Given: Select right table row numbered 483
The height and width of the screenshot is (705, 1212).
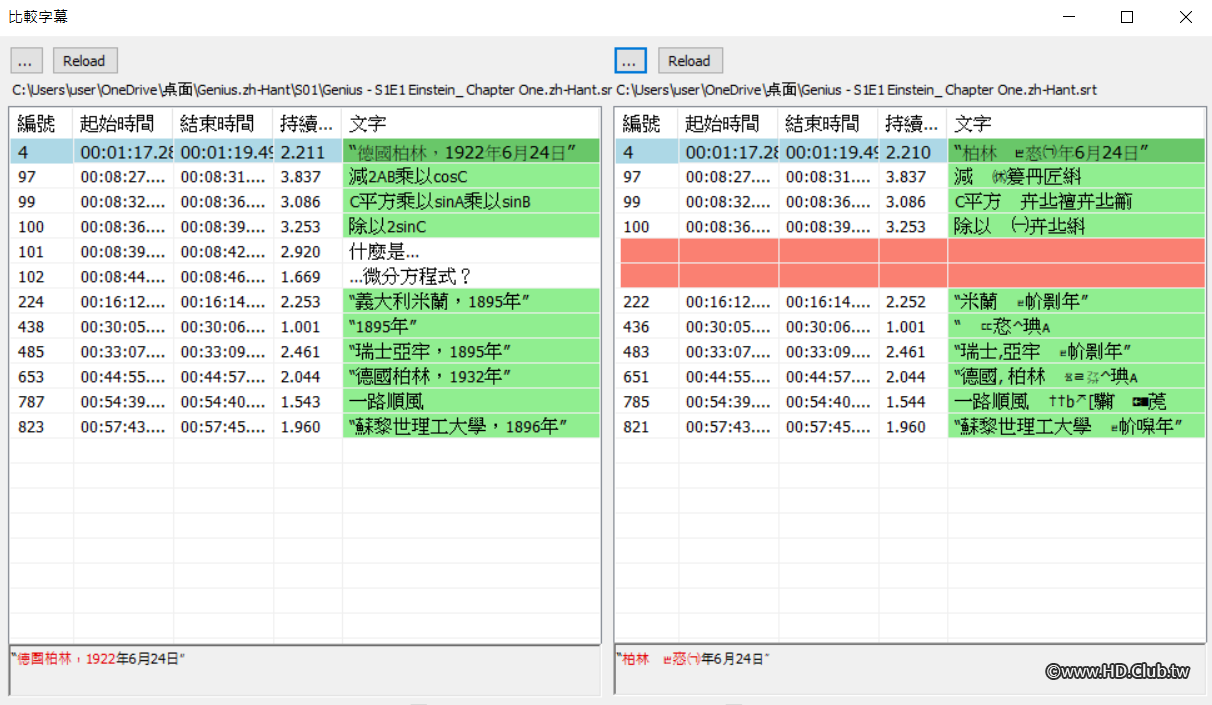Looking at the screenshot, I should 910,352.
